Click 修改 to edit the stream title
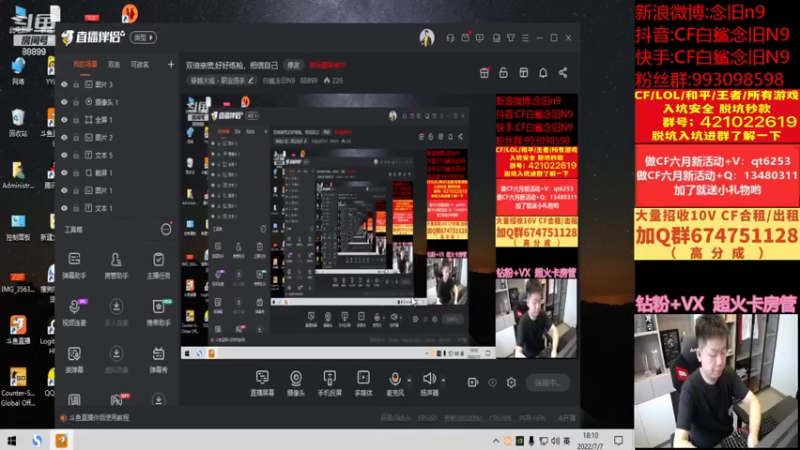The height and width of the screenshot is (450, 800). (x=293, y=65)
